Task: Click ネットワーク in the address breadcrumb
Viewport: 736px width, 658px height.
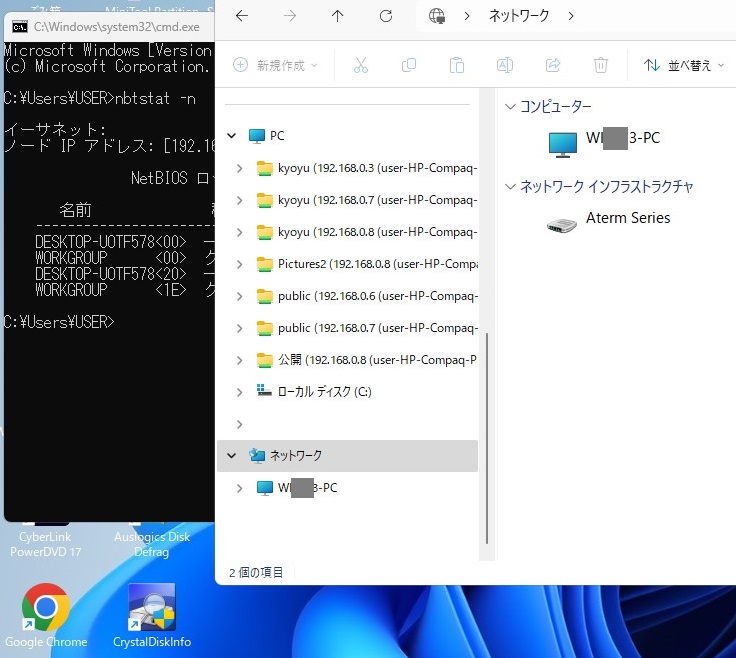Action: (519, 16)
